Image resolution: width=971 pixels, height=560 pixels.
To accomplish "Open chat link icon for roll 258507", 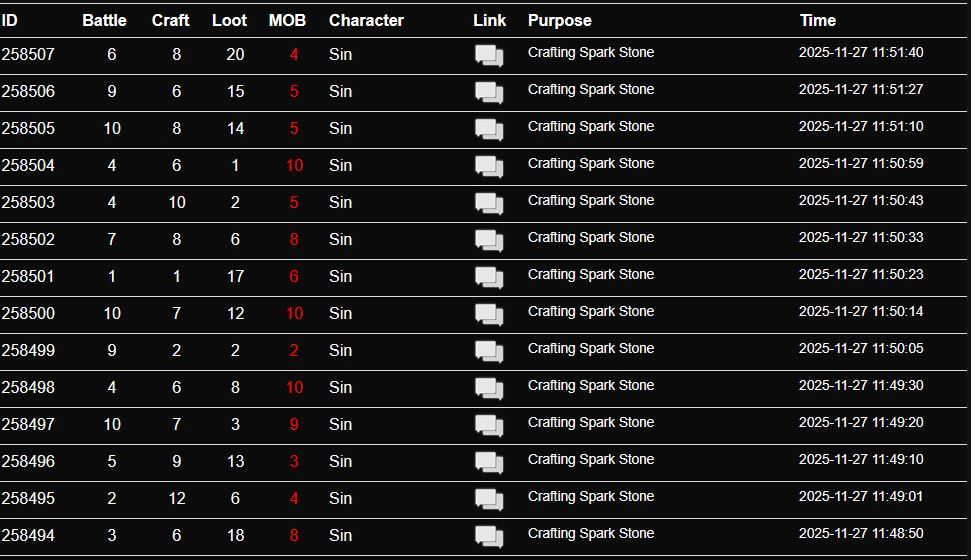I will pyautogui.click(x=488, y=56).
